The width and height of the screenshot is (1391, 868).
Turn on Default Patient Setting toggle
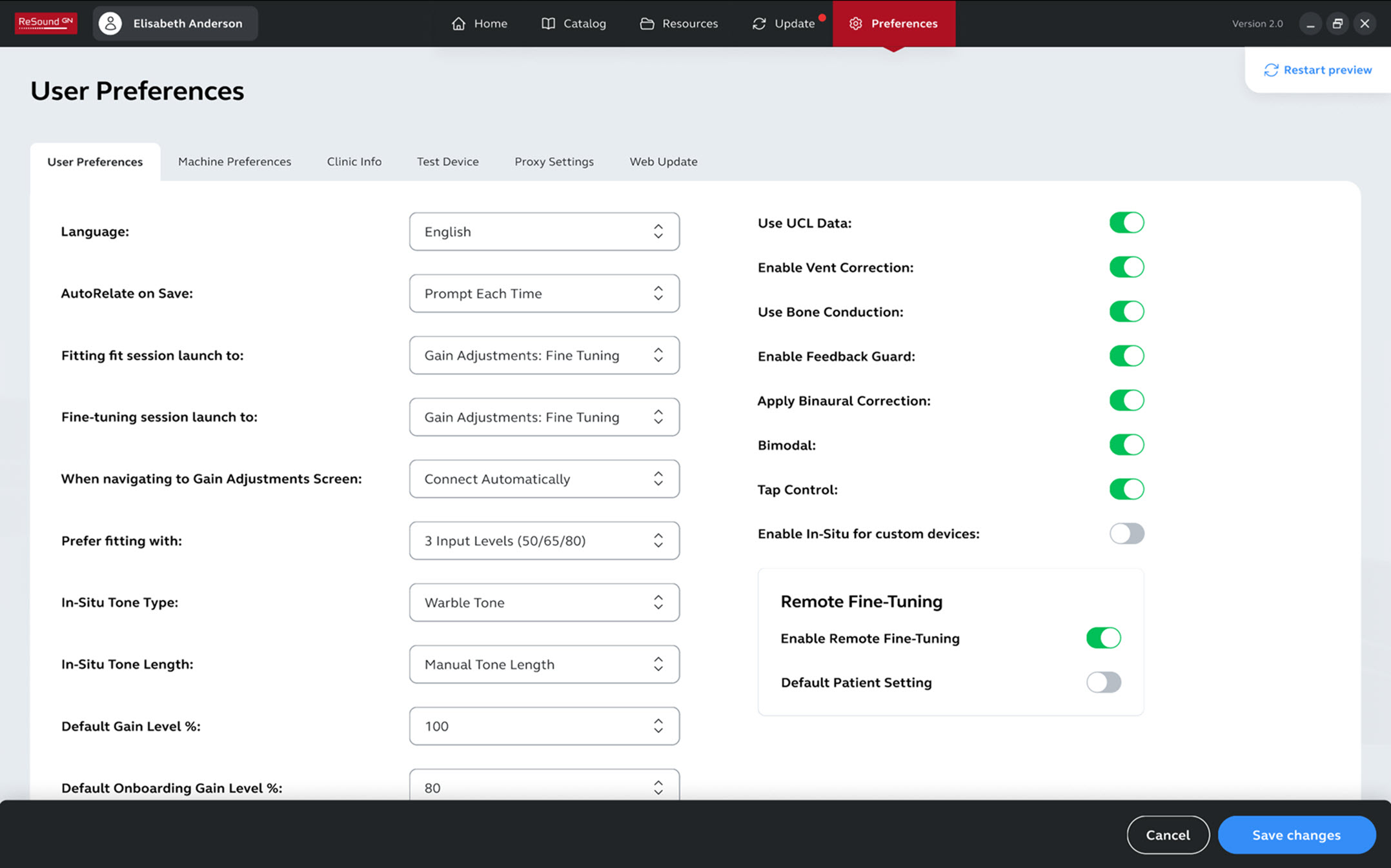click(1103, 682)
